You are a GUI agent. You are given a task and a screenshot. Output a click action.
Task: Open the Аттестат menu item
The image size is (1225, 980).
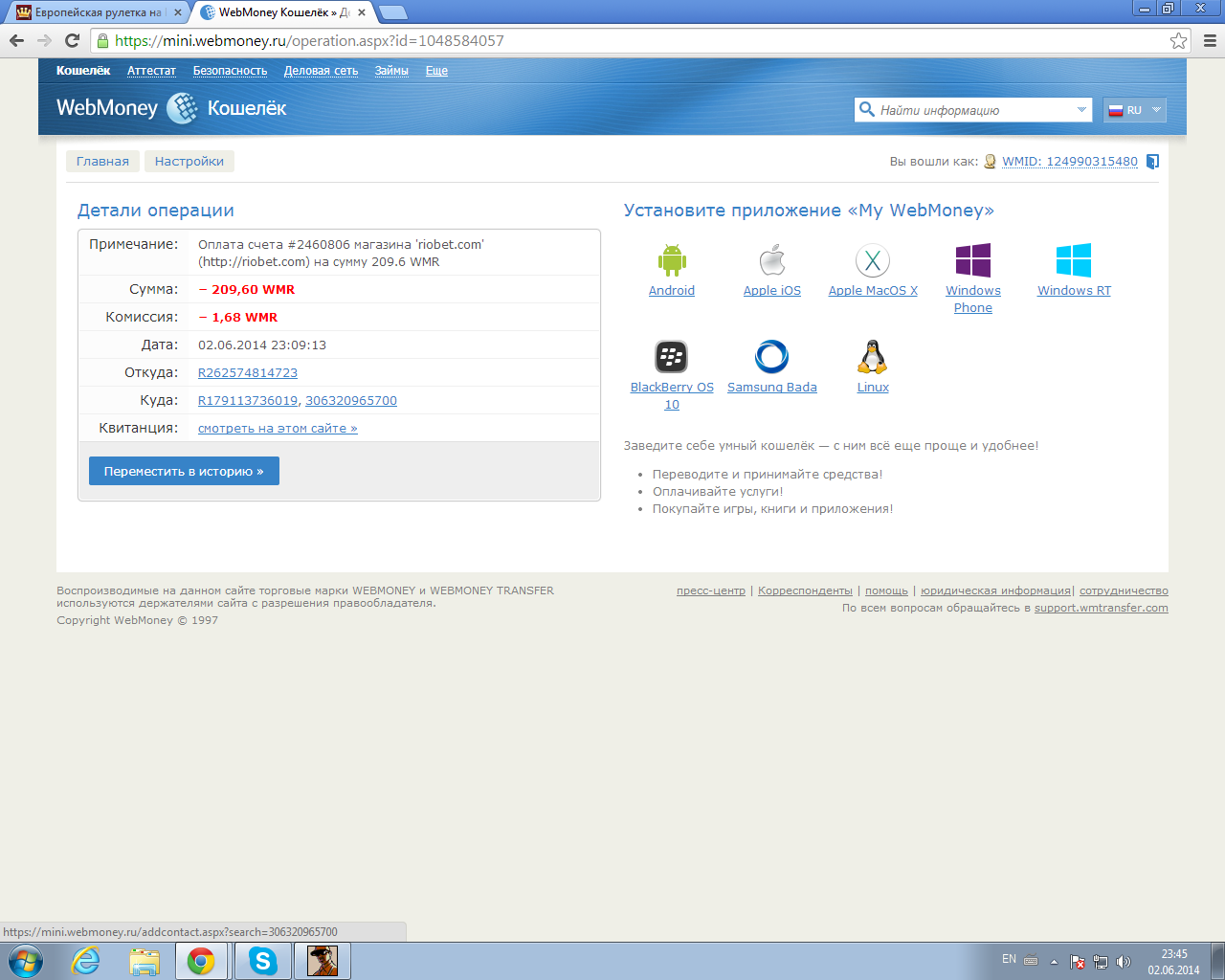point(151,71)
